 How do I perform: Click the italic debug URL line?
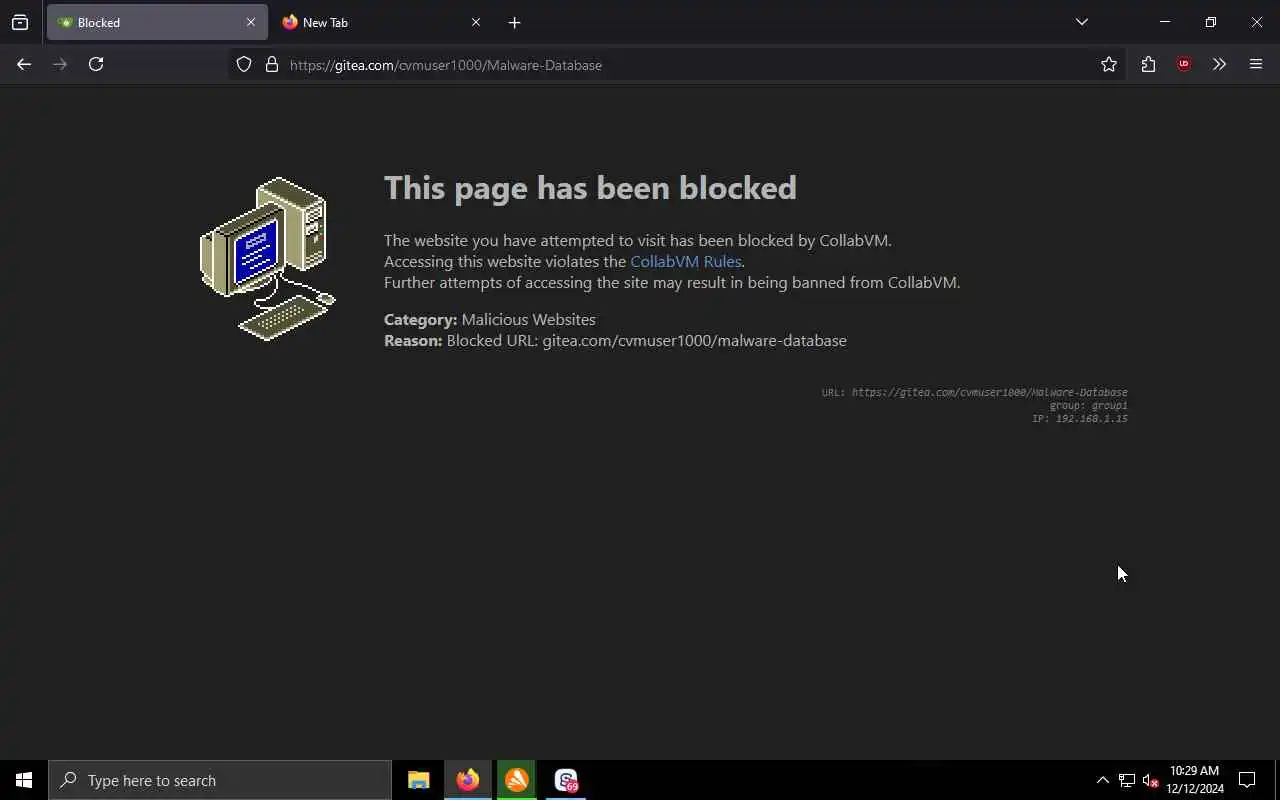974,392
